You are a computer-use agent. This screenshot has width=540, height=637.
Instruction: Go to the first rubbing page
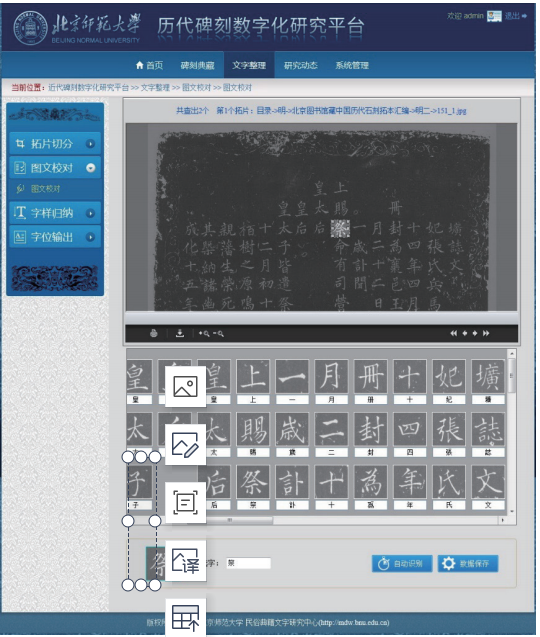[x=453, y=333]
